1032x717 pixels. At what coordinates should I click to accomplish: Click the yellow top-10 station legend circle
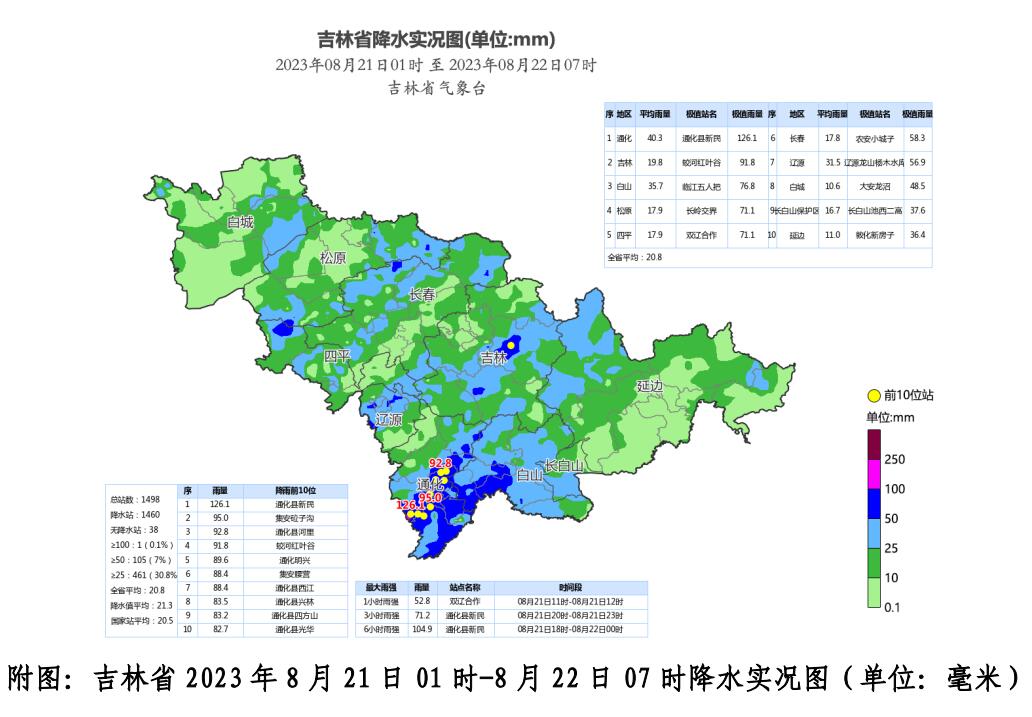pos(872,396)
